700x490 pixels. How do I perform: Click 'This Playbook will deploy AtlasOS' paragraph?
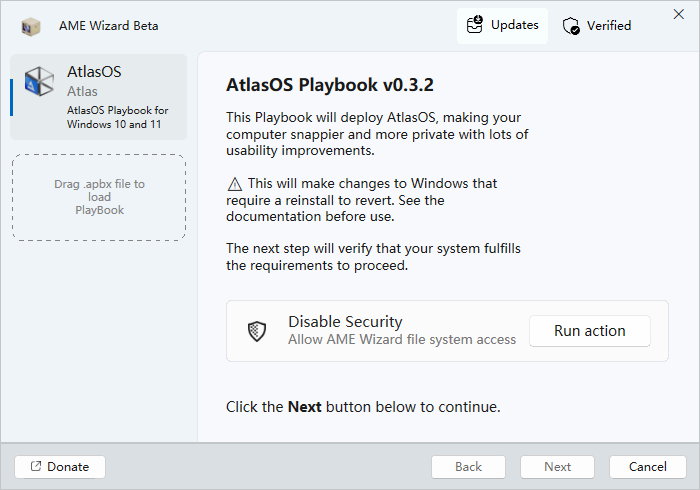(377, 134)
